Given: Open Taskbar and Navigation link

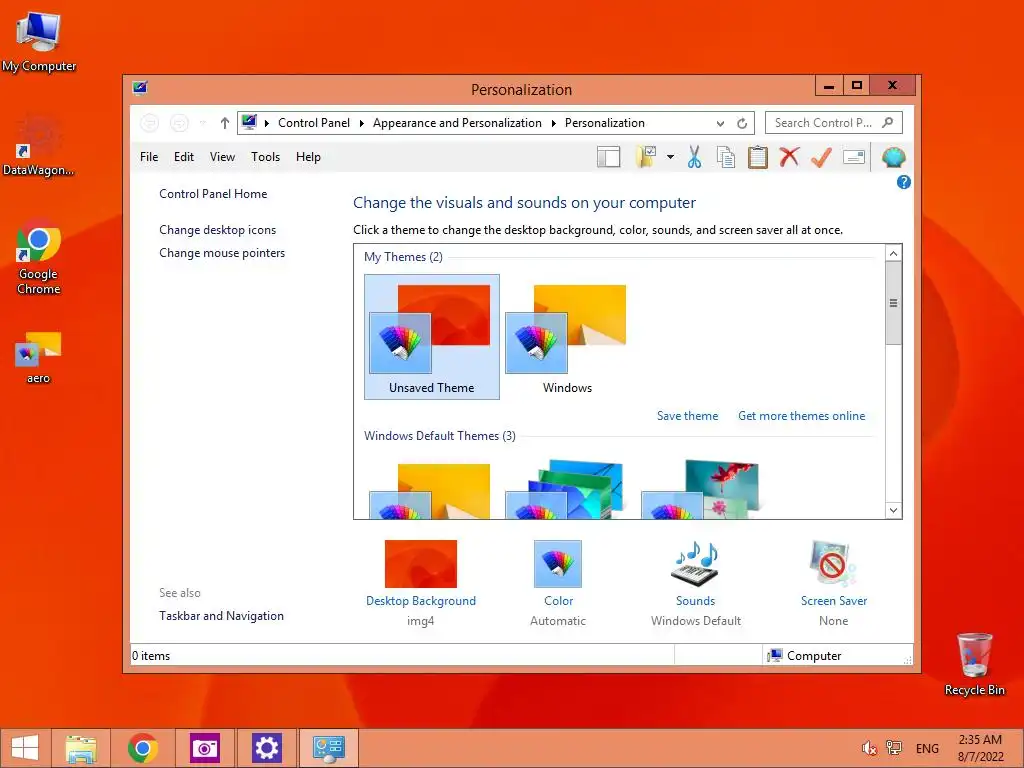Looking at the screenshot, I should point(221,616).
